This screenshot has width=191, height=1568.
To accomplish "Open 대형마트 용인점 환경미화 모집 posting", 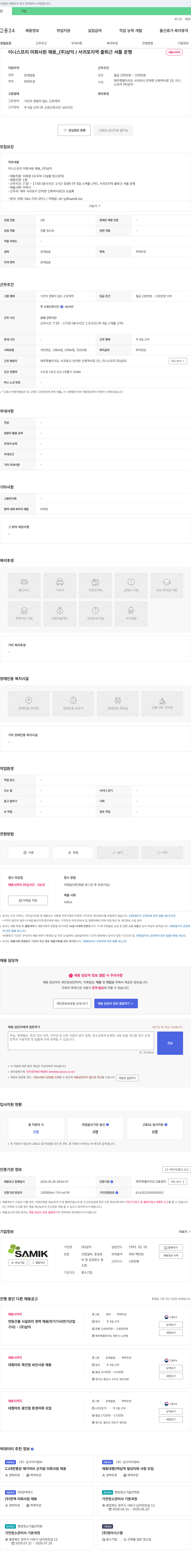I will pos(30,1408).
